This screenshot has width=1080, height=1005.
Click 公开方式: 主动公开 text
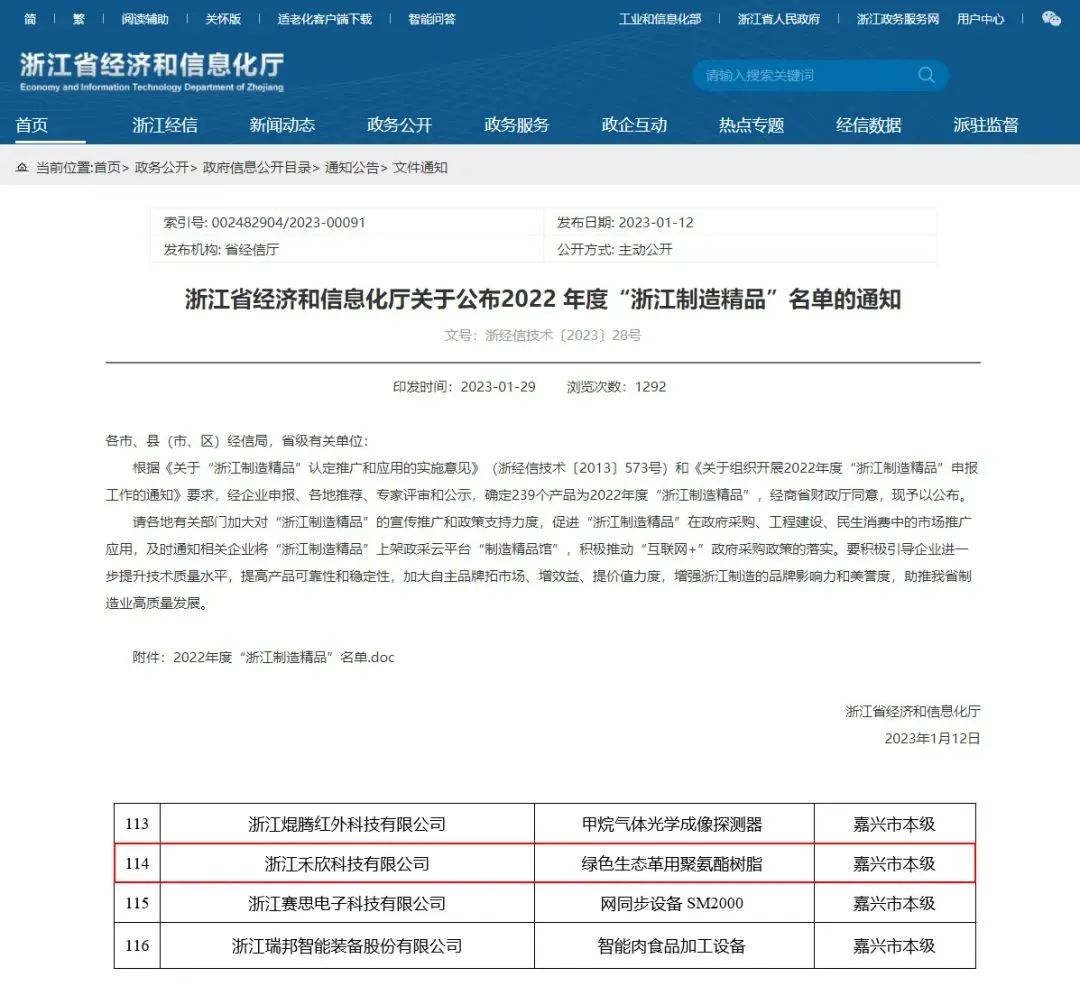pyautogui.click(x=614, y=249)
